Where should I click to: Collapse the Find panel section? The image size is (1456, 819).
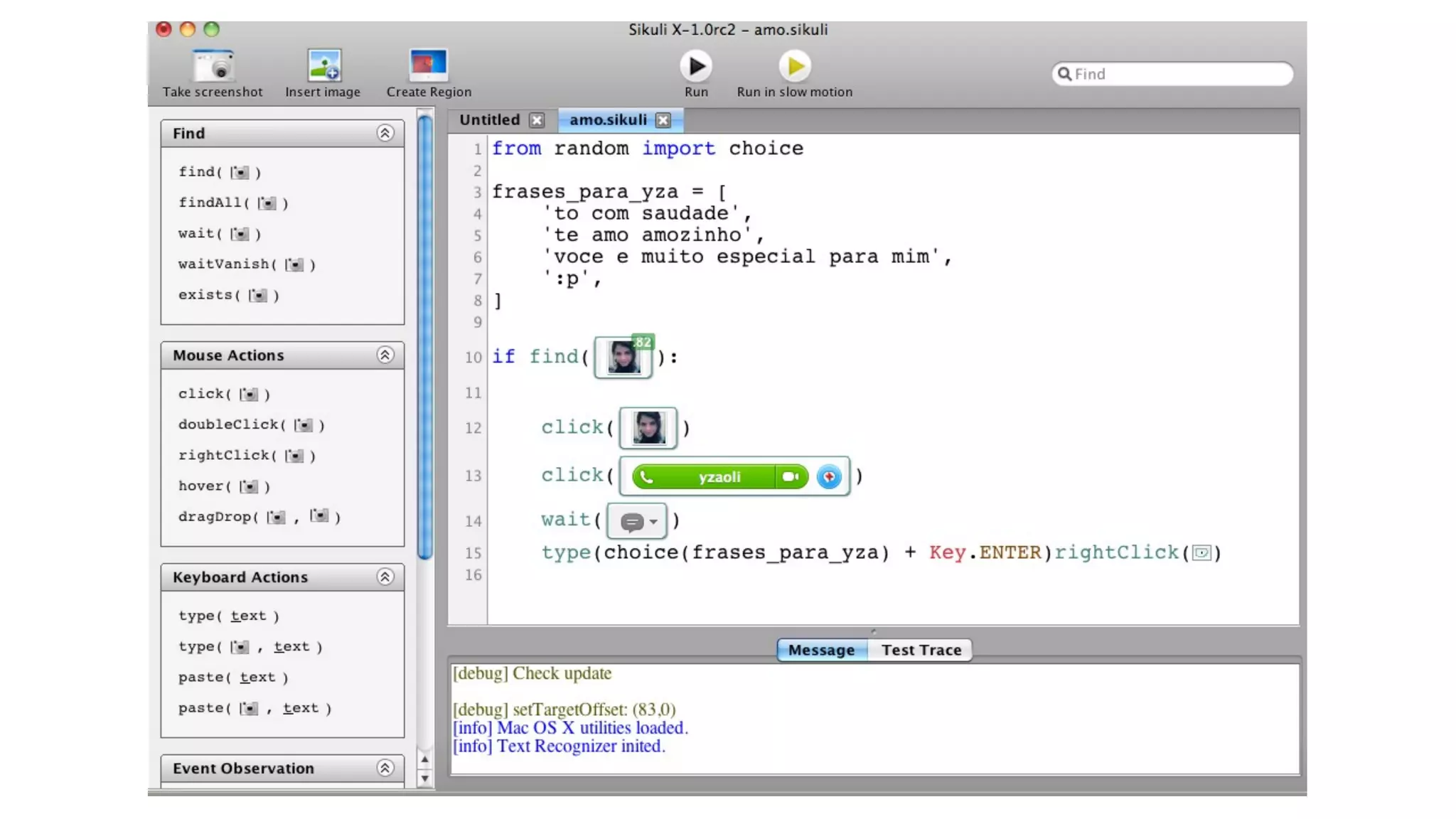pos(385,133)
